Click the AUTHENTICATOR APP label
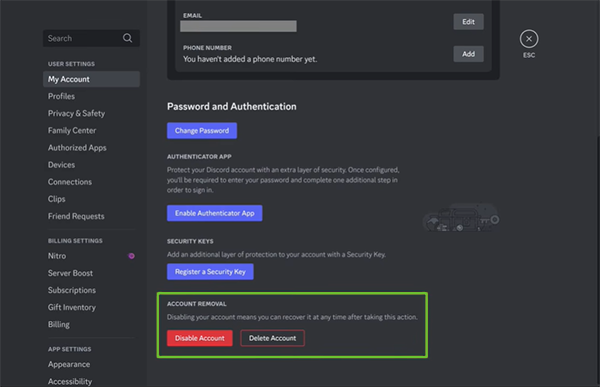 [199, 157]
